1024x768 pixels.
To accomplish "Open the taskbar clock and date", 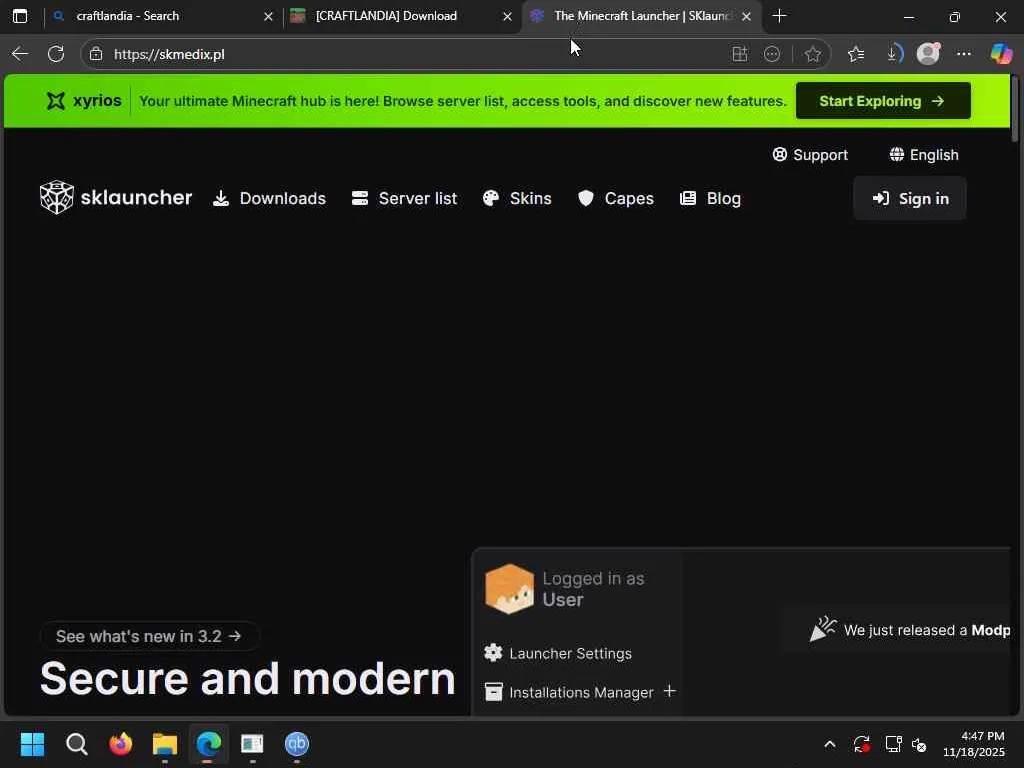I will click(x=974, y=744).
